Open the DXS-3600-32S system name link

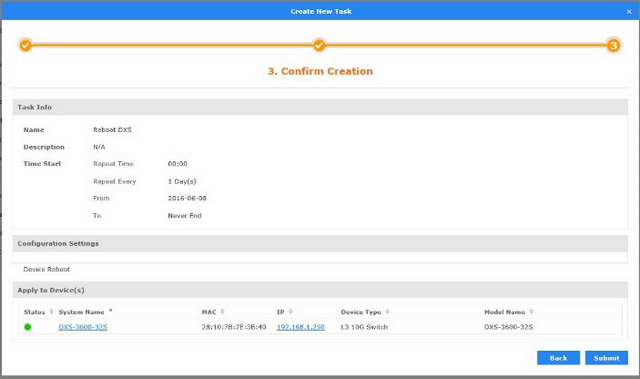(83, 327)
